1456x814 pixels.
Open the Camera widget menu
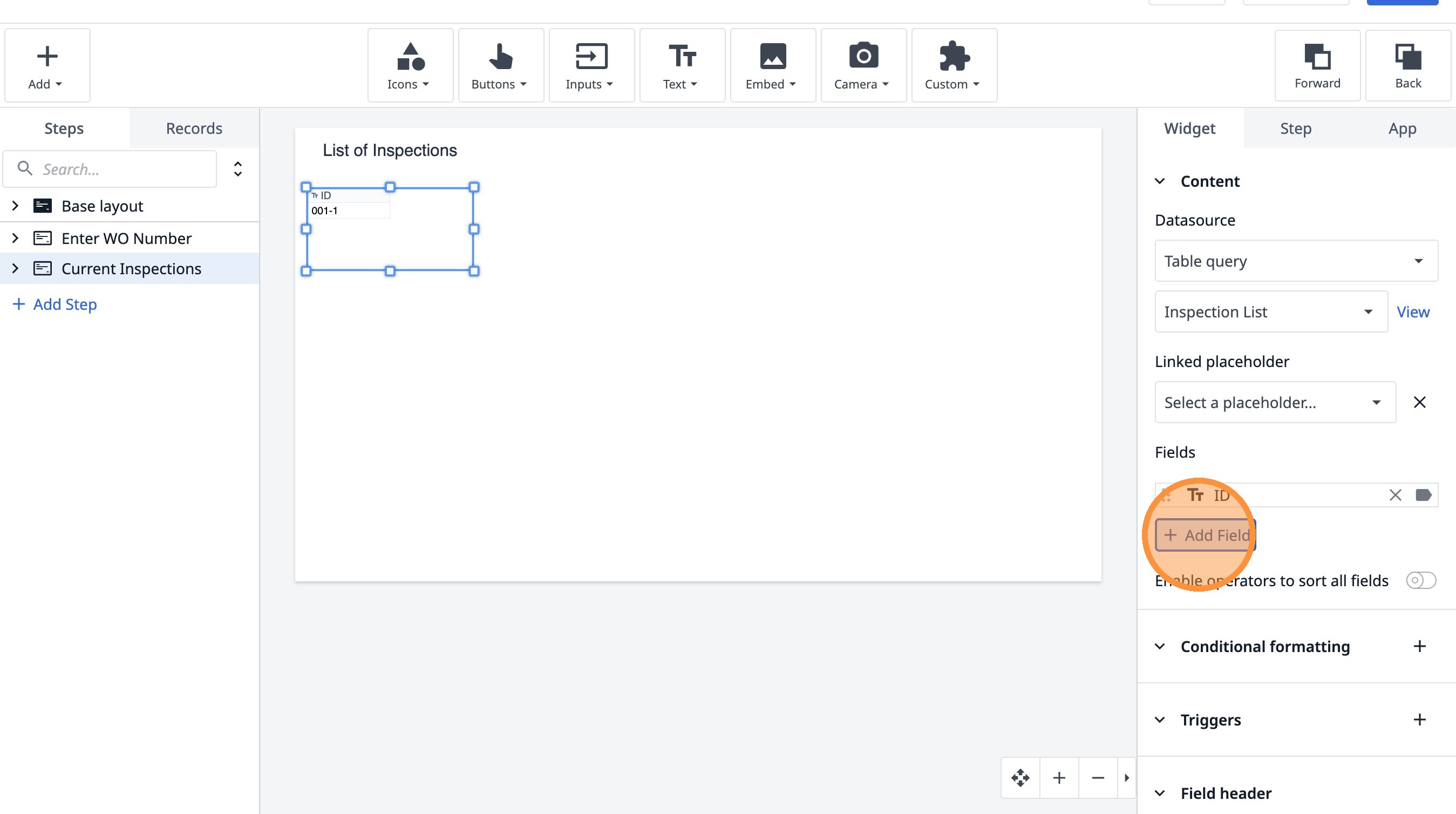(x=863, y=65)
